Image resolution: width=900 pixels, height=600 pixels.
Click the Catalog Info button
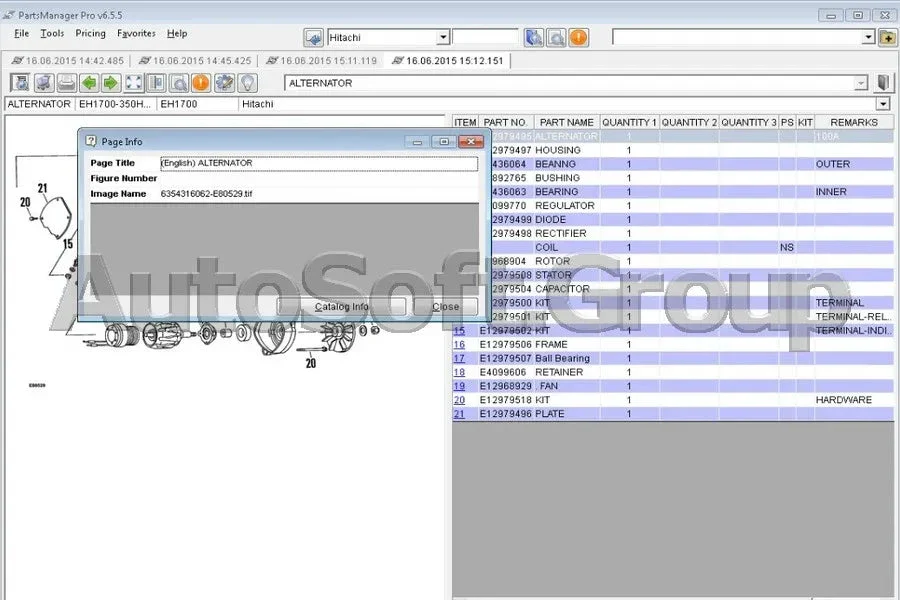point(342,307)
